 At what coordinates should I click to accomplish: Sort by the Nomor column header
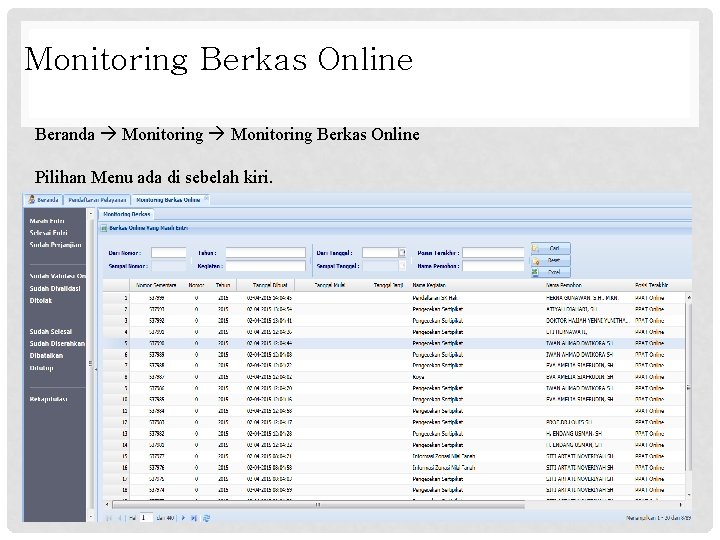[196, 285]
